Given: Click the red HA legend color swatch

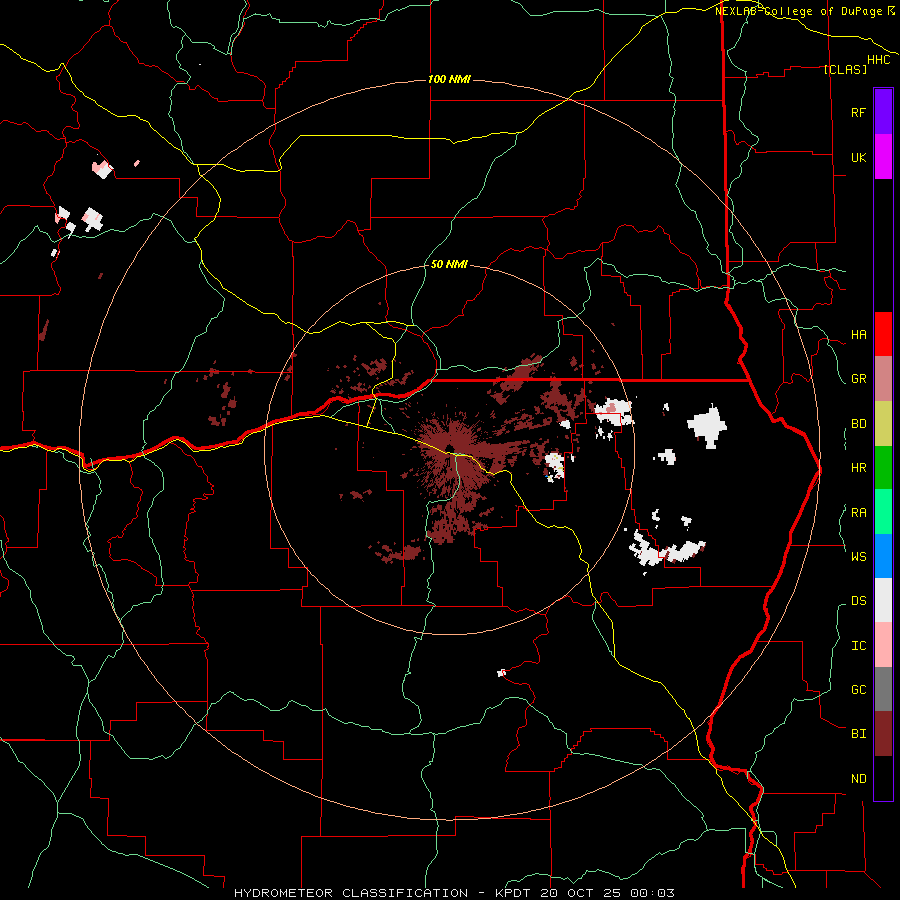Looking at the screenshot, I should tap(883, 334).
